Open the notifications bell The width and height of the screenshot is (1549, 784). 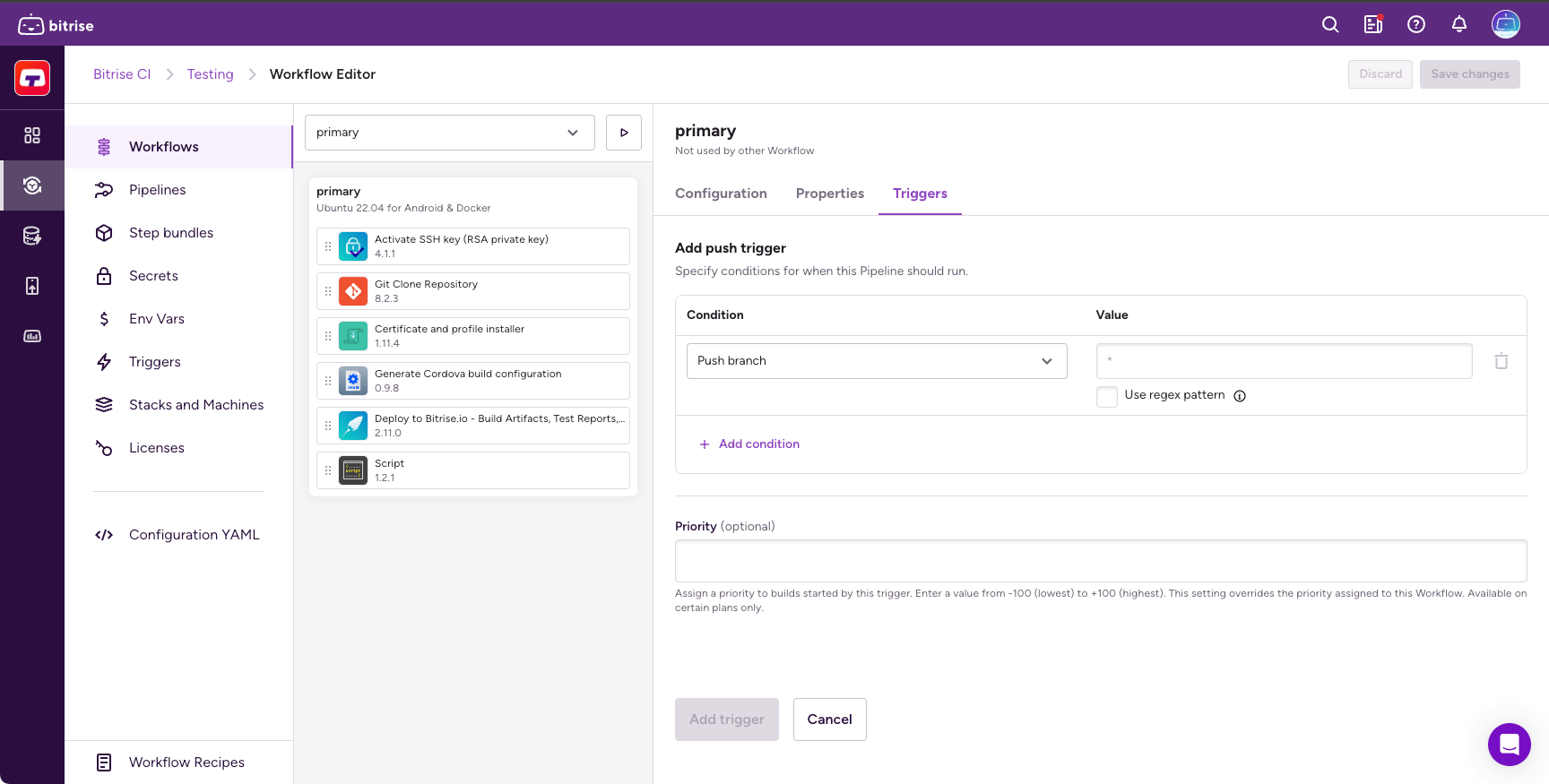coord(1459,25)
